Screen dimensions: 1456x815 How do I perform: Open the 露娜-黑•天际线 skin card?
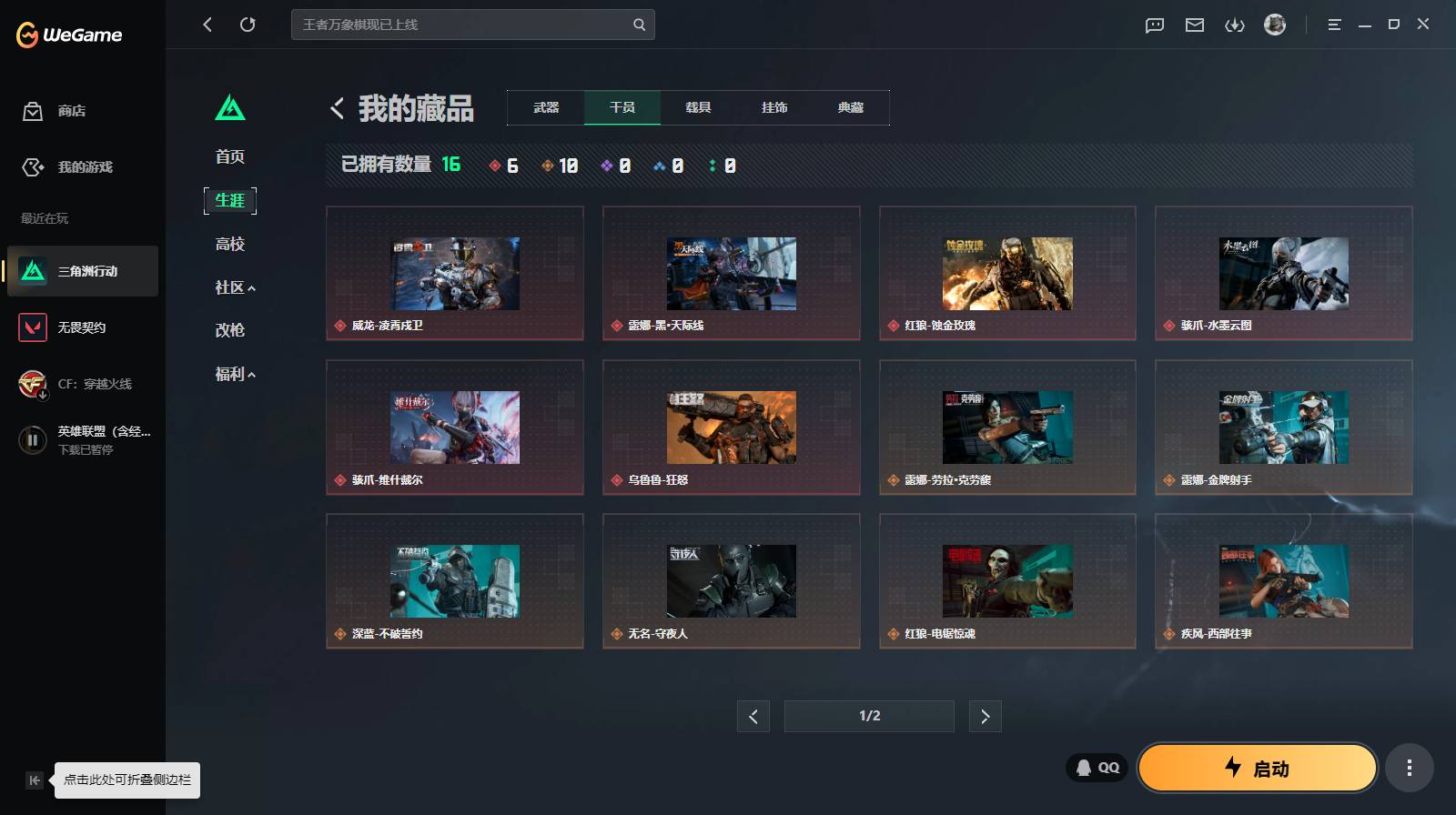732,273
